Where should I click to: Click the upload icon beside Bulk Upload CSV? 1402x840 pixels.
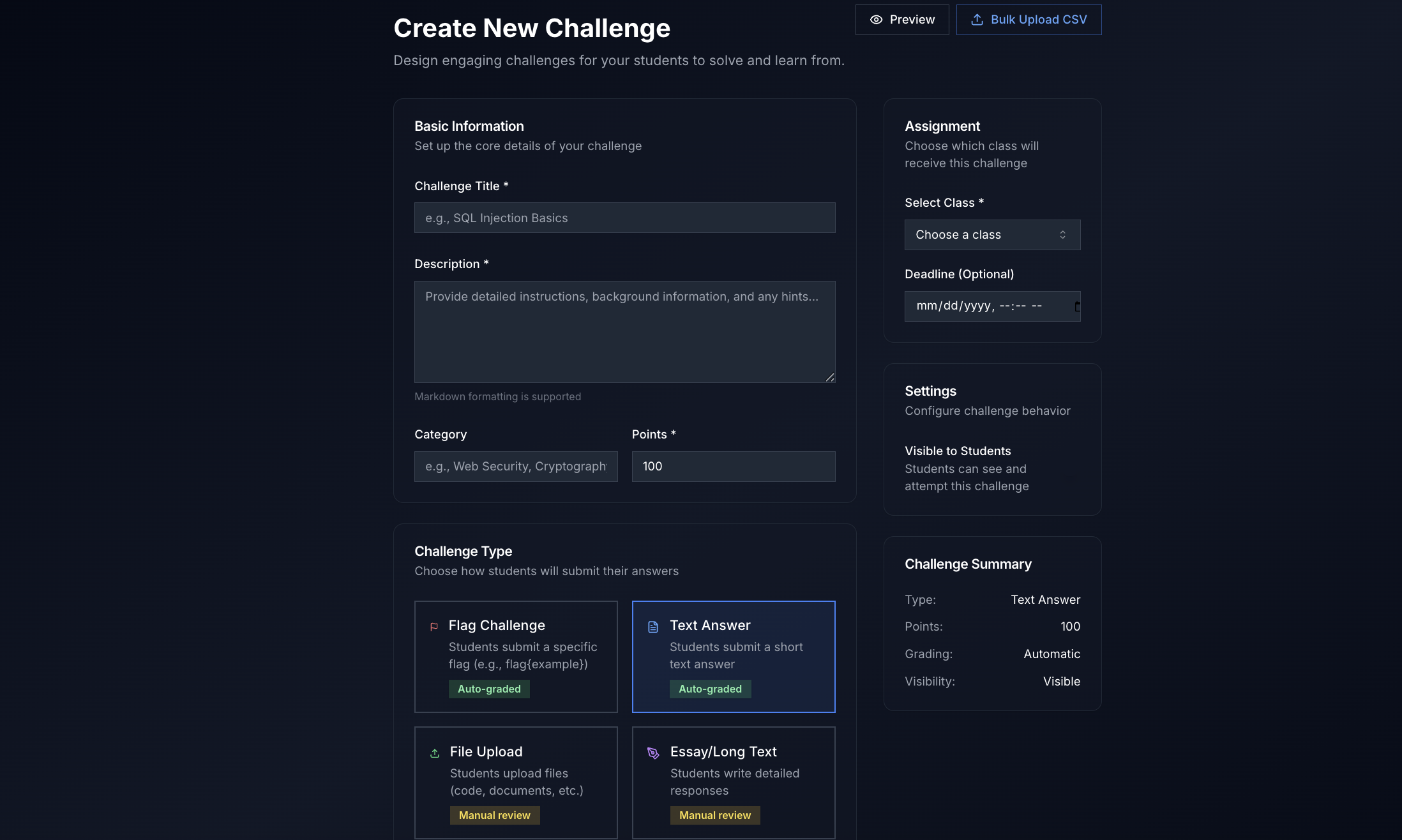click(x=977, y=20)
